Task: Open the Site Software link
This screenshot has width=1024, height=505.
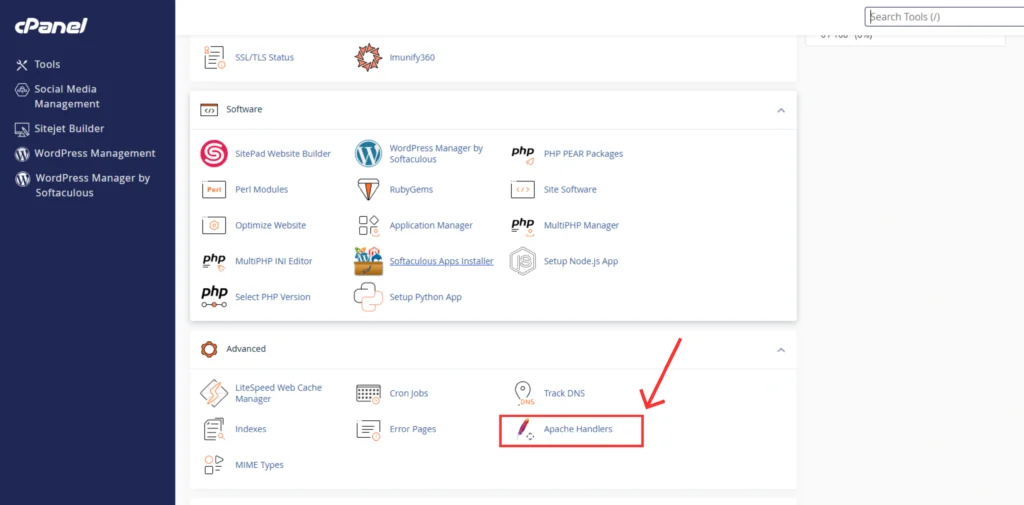Action: point(570,189)
